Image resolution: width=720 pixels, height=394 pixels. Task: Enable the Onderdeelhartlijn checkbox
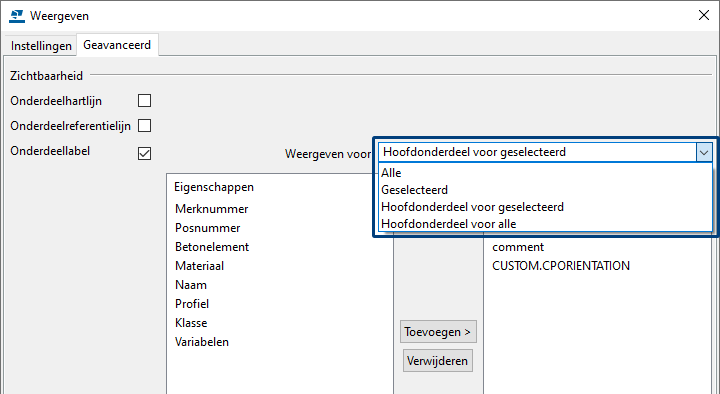144,101
